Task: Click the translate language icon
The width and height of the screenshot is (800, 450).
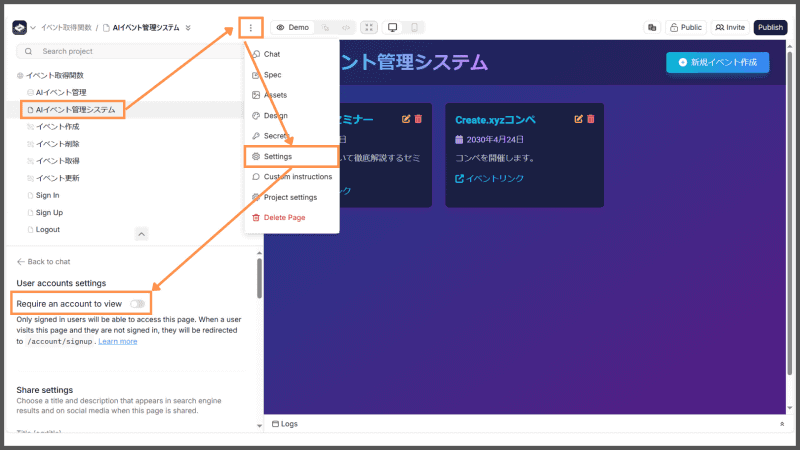Action: [x=652, y=28]
